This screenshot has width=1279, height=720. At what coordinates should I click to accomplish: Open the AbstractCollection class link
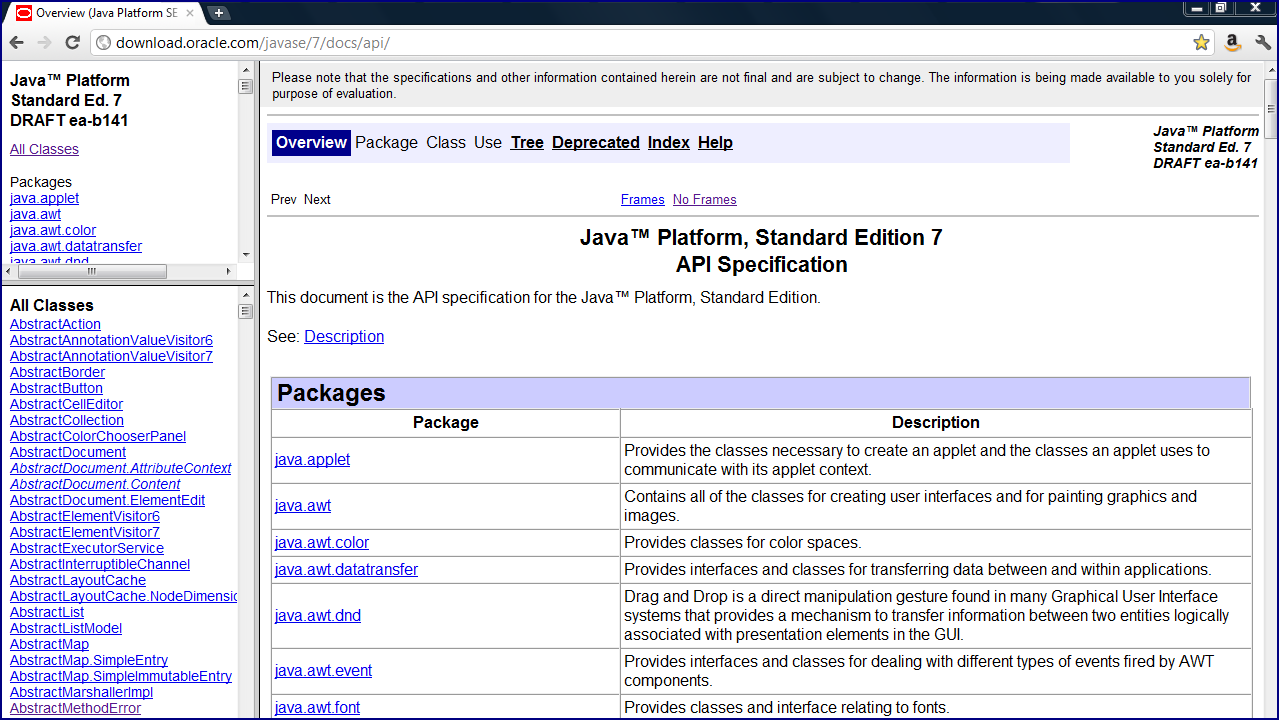[67, 421]
